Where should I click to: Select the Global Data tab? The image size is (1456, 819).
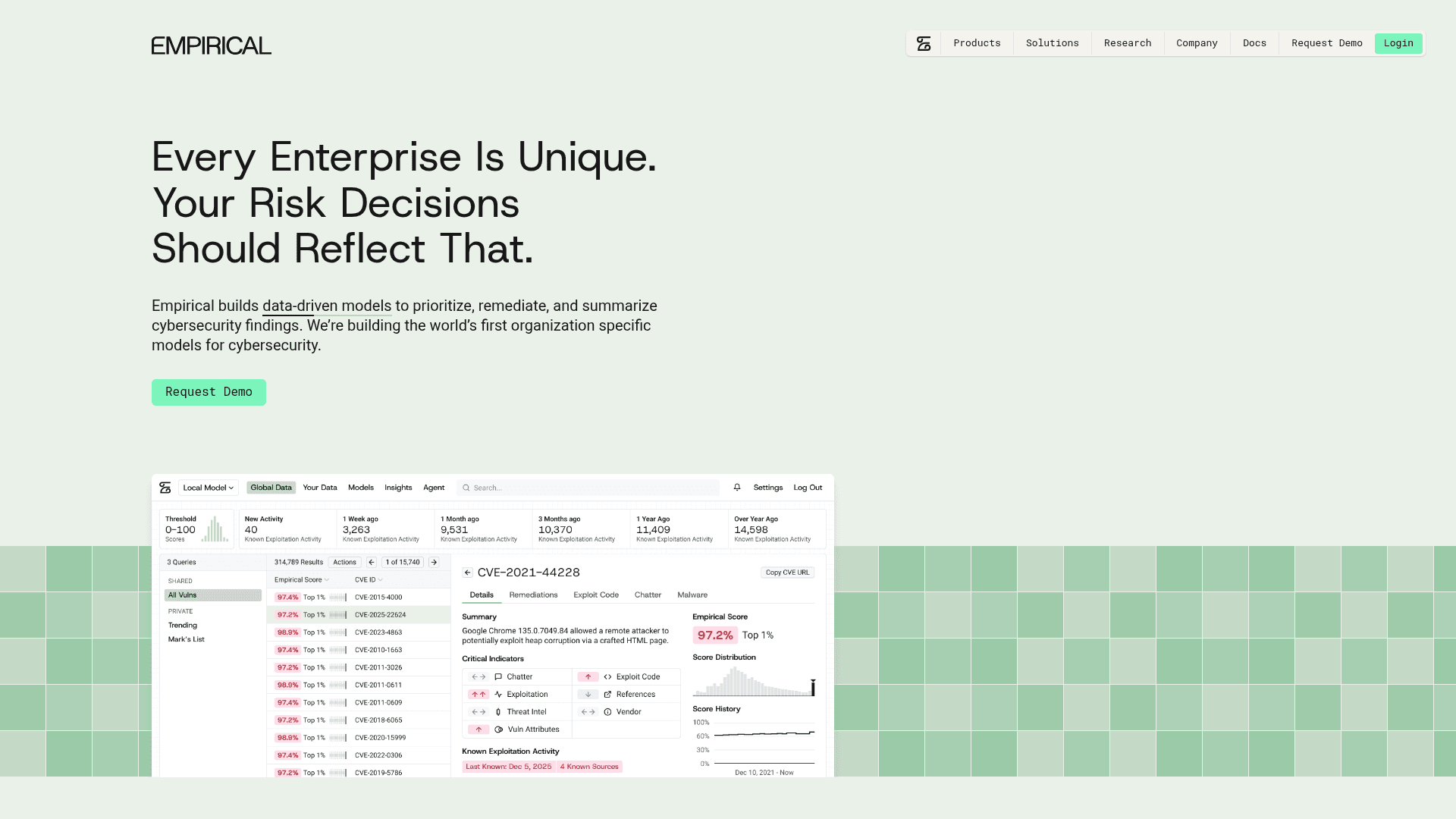coord(271,488)
